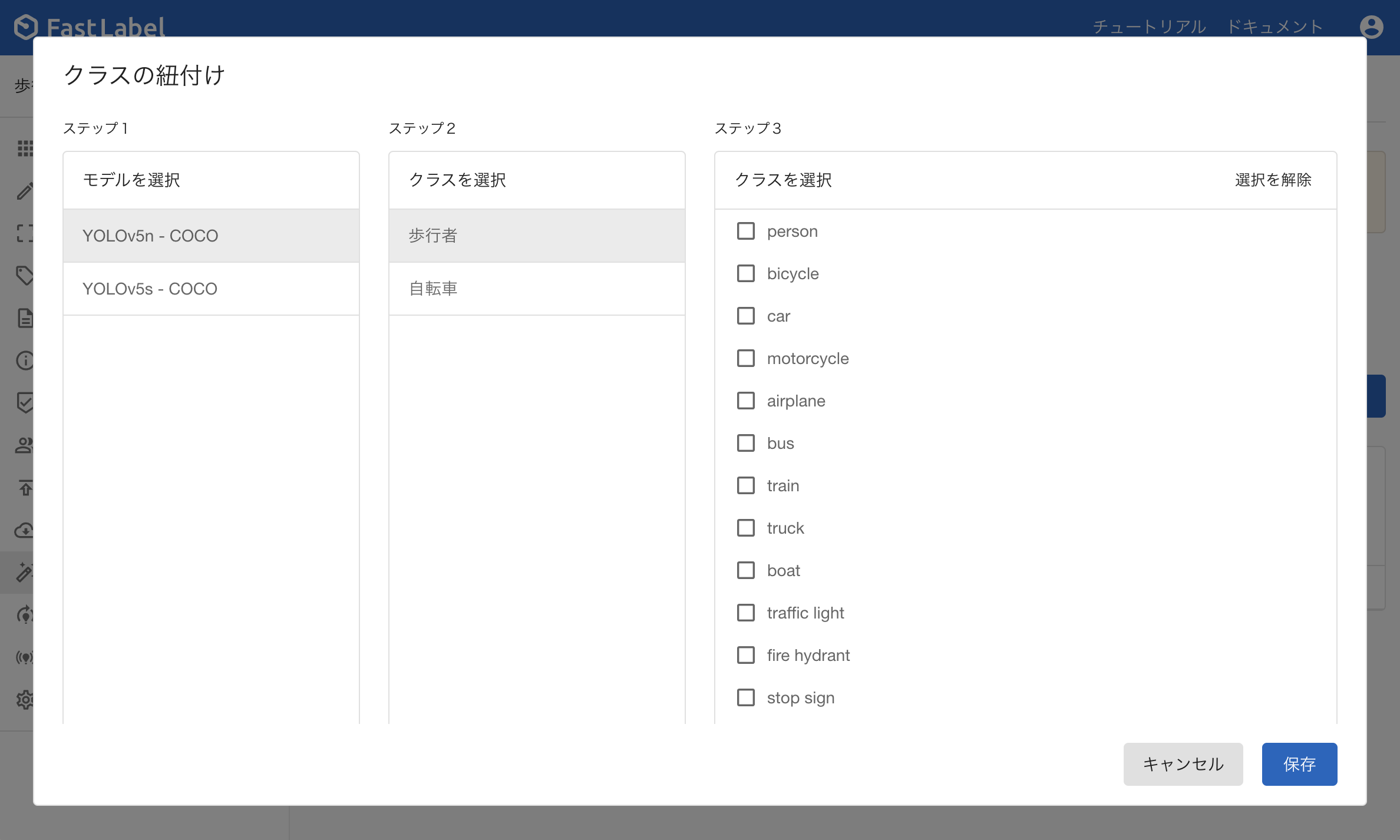Open the magic wand auto-annotation sidebar icon
The width and height of the screenshot is (1400, 840).
[x=25, y=572]
